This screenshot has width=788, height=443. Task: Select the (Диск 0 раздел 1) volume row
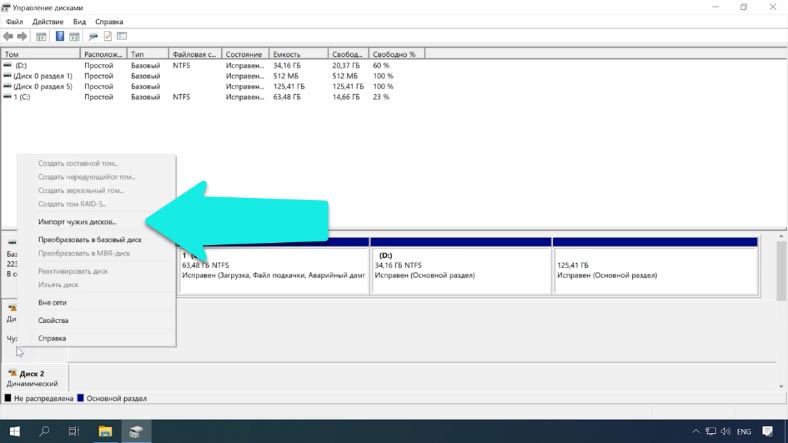211,76
